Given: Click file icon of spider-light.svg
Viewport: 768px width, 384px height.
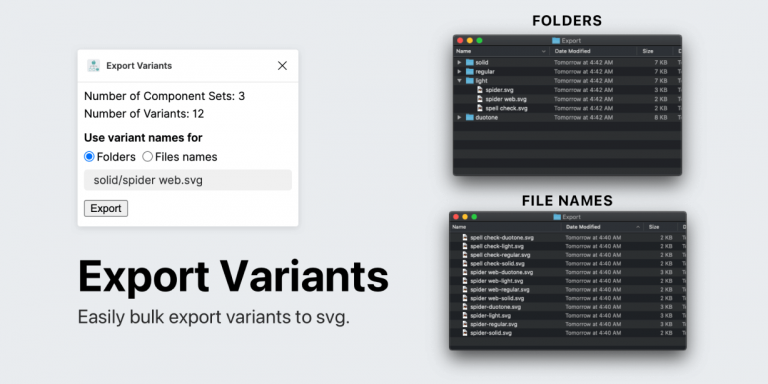Looking at the screenshot, I should [465, 315].
